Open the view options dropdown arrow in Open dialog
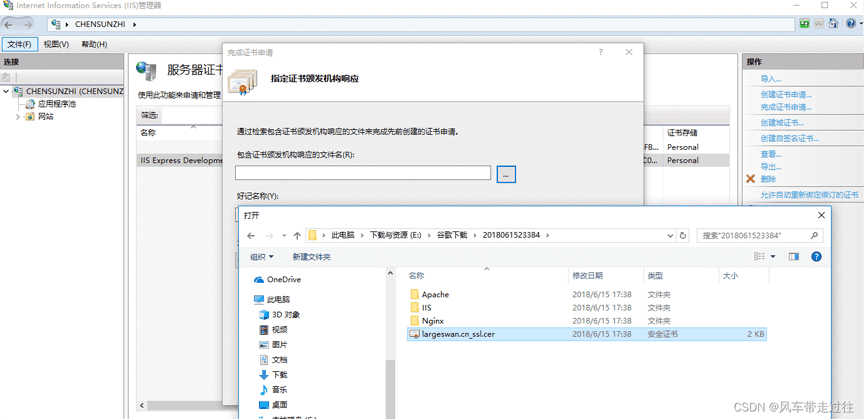The image size is (864, 419). (773, 257)
